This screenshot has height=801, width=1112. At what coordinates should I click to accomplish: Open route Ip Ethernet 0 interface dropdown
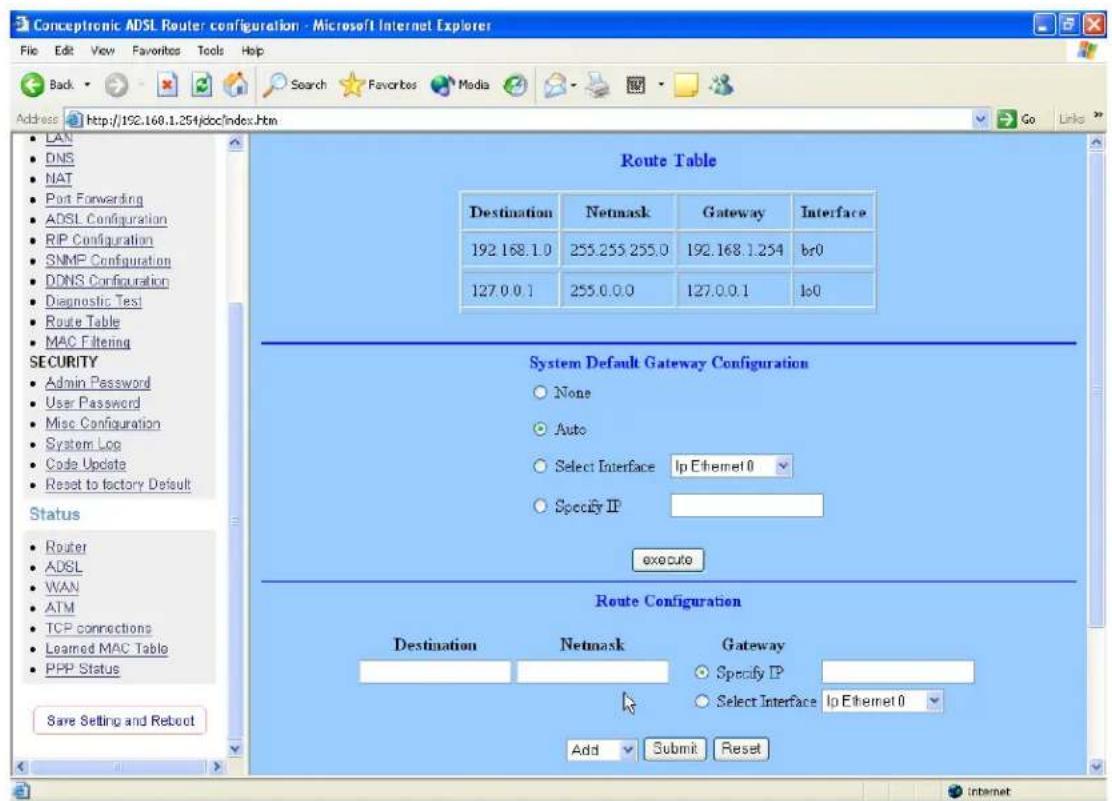[x=883, y=701]
